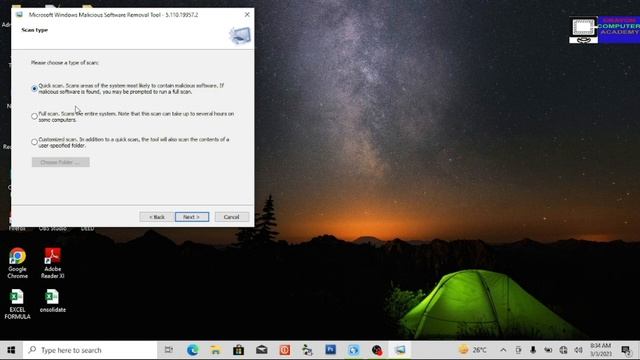
Task: Select the Customized scan radio option
Action: tap(34, 142)
